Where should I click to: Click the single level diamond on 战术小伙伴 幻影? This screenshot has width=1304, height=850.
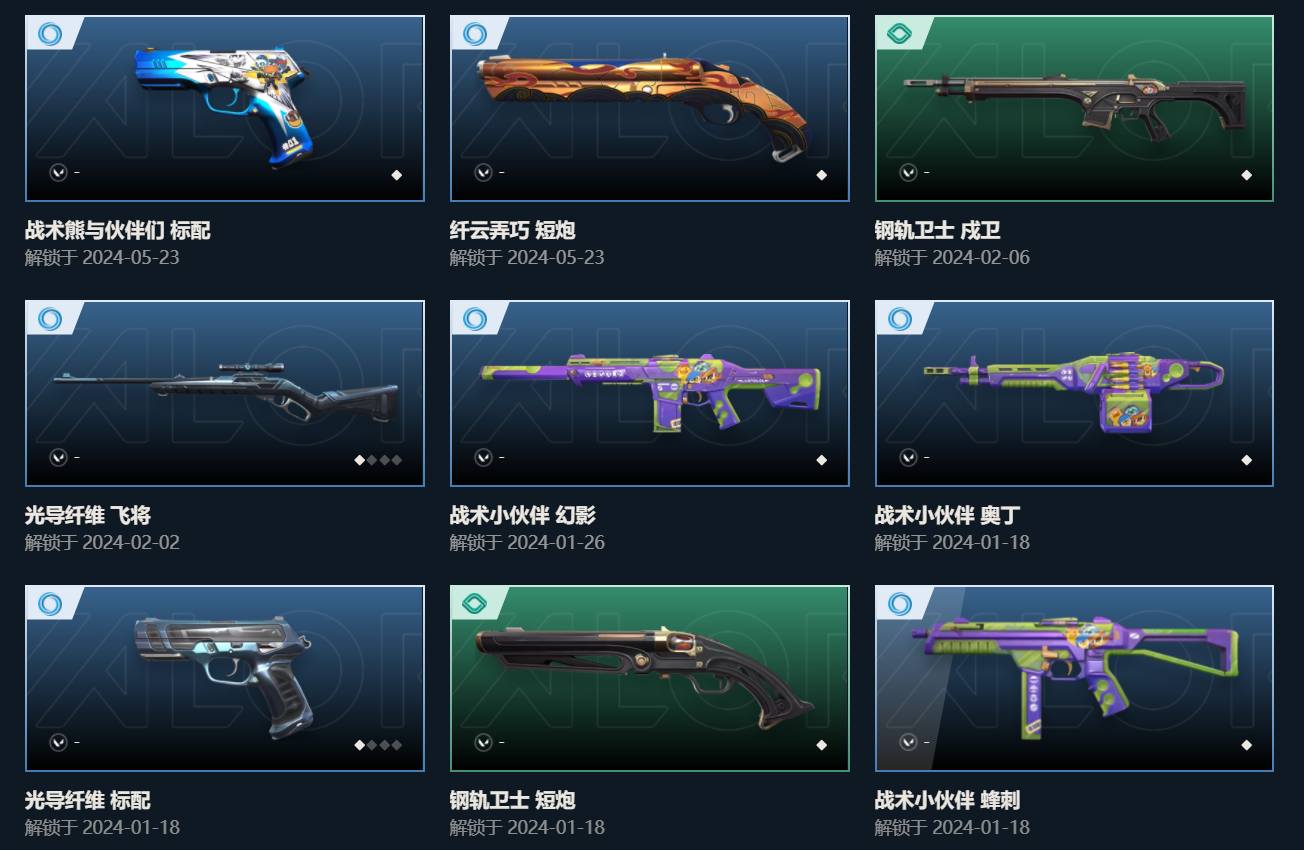821,460
